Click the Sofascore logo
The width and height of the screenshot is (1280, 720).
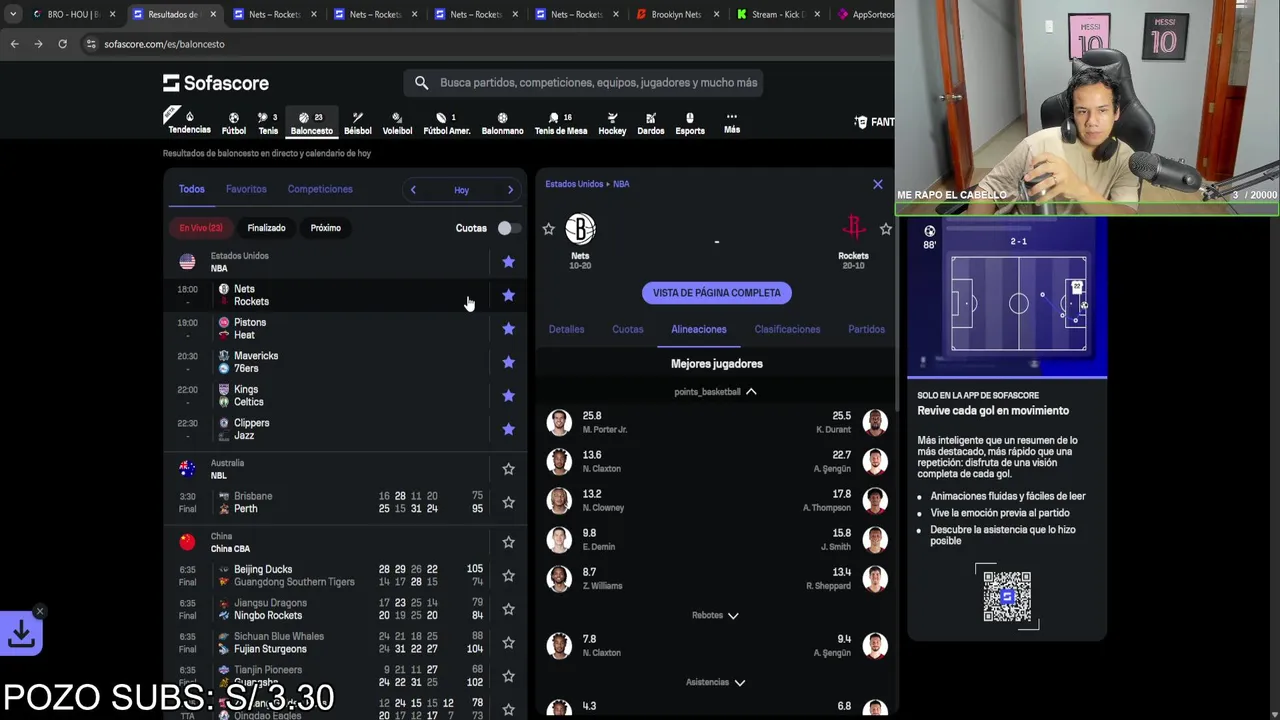point(216,83)
